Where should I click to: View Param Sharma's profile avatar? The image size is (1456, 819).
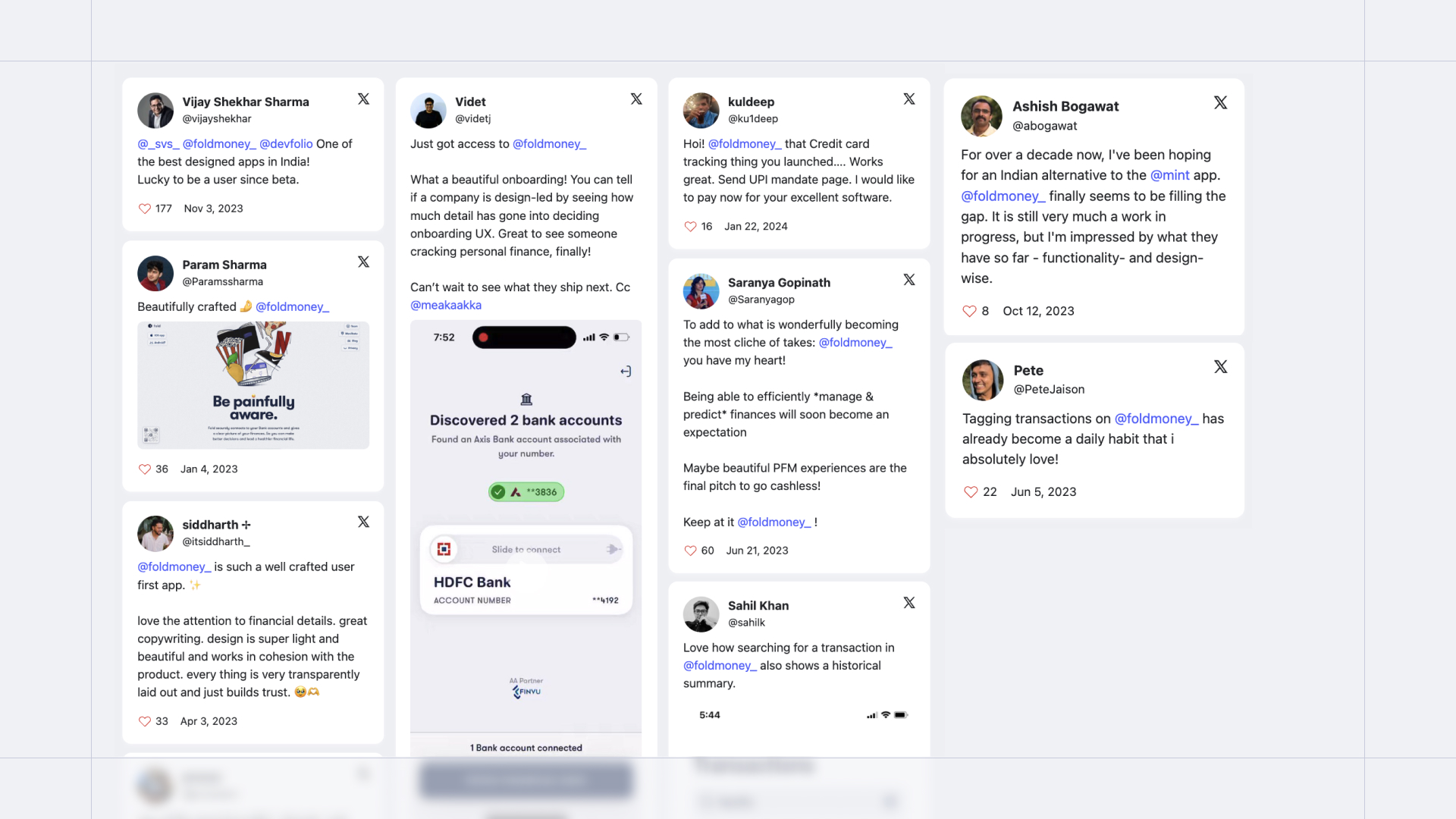pos(155,274)
